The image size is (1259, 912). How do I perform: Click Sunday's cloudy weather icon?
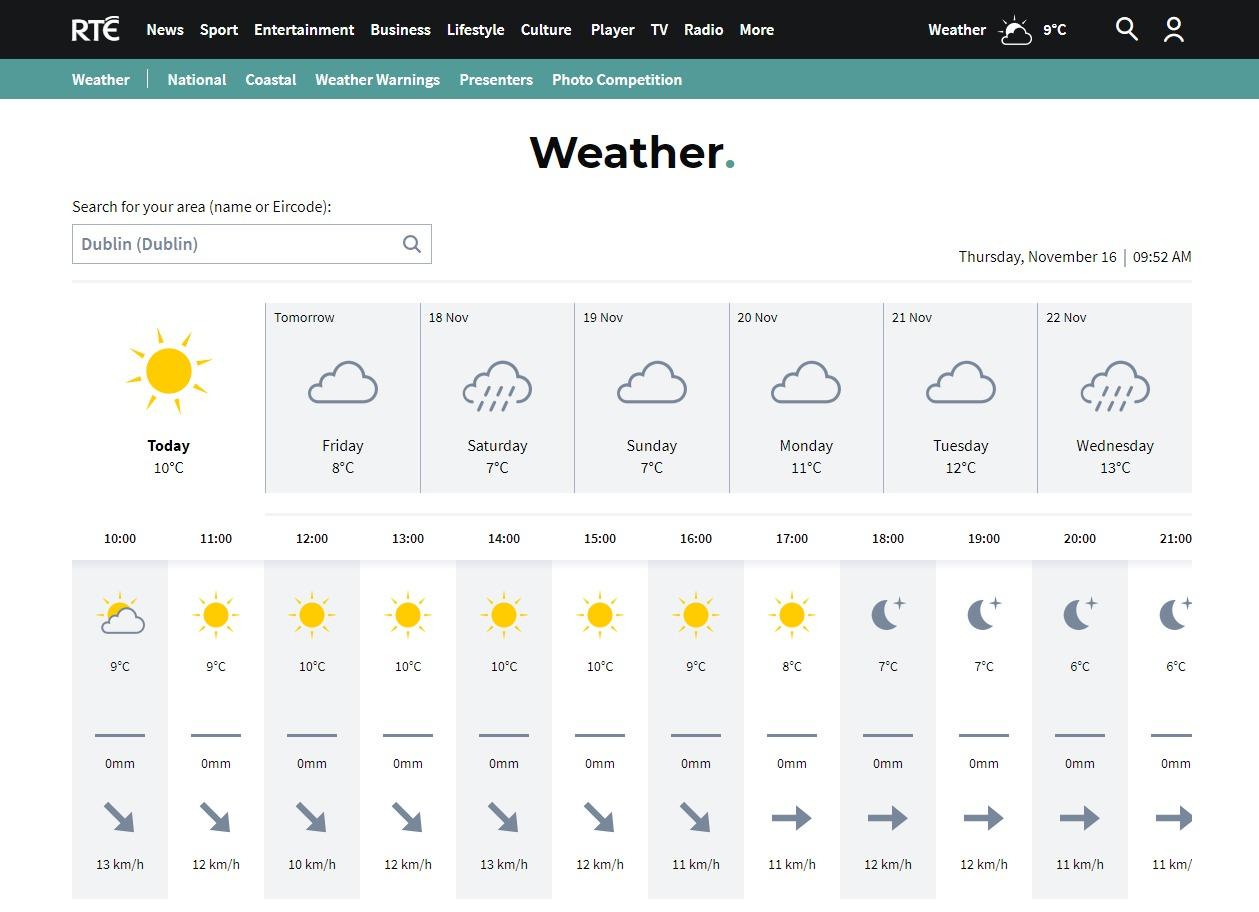[x=651, y=382]
